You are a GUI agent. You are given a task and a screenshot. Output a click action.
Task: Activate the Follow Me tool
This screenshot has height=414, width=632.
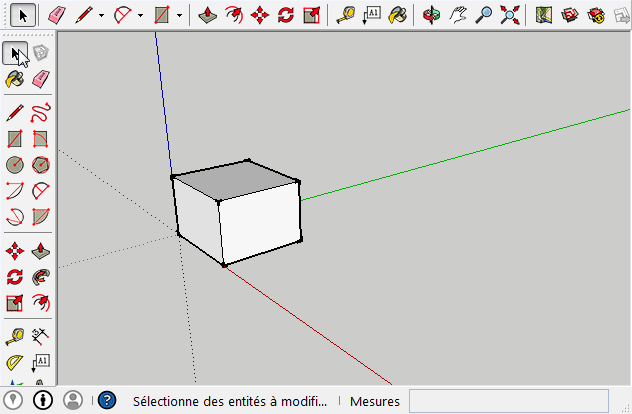(41, 277)
